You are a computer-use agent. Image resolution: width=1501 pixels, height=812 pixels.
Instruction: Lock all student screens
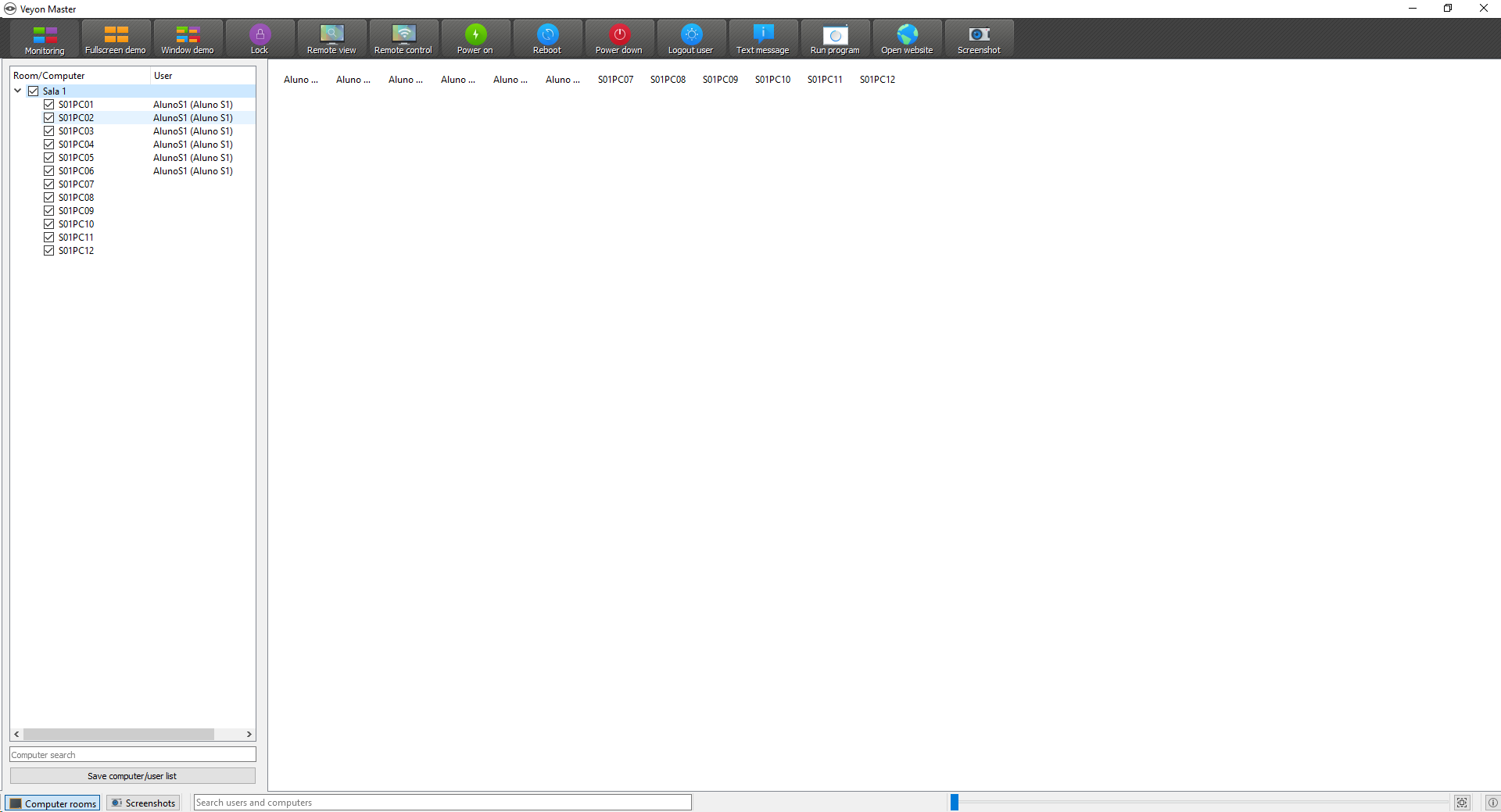pyautogui.click(x=259, y=38)
